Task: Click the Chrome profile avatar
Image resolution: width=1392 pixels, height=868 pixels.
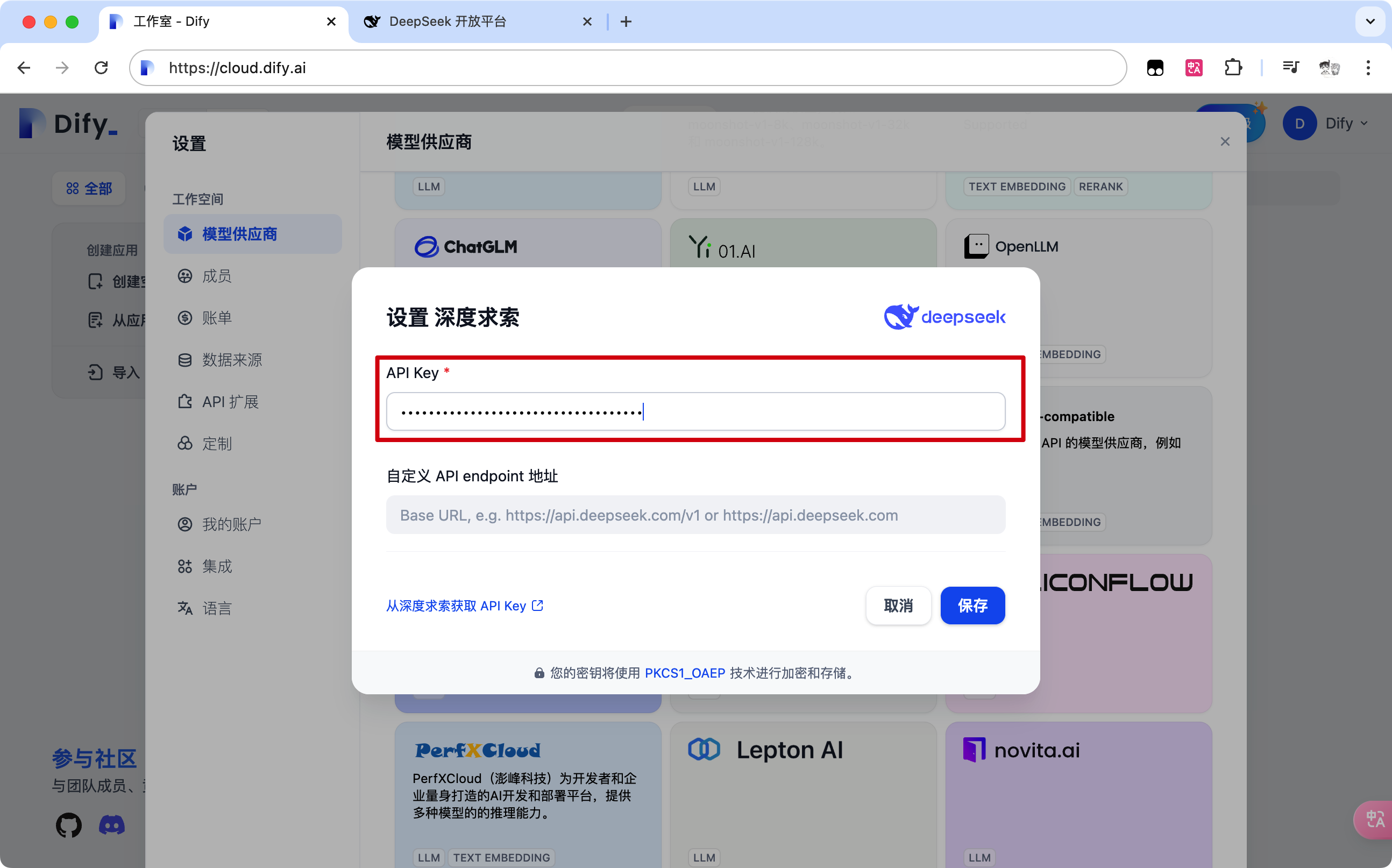Action: coord(1330,68)
